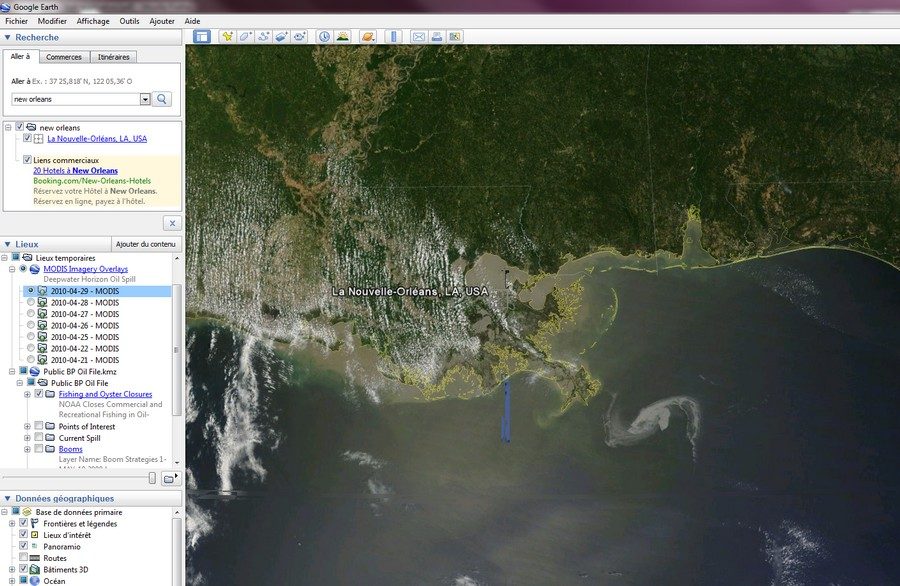The image size is (900, 586).
Task: Click the Add Placemark pushpin icon
Action: (x=228, y=37)
